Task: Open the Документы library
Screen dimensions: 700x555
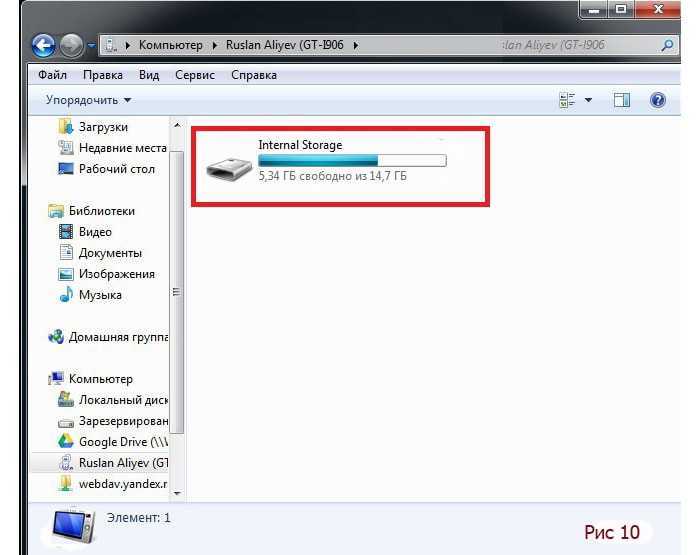Action: coord(110,253)
